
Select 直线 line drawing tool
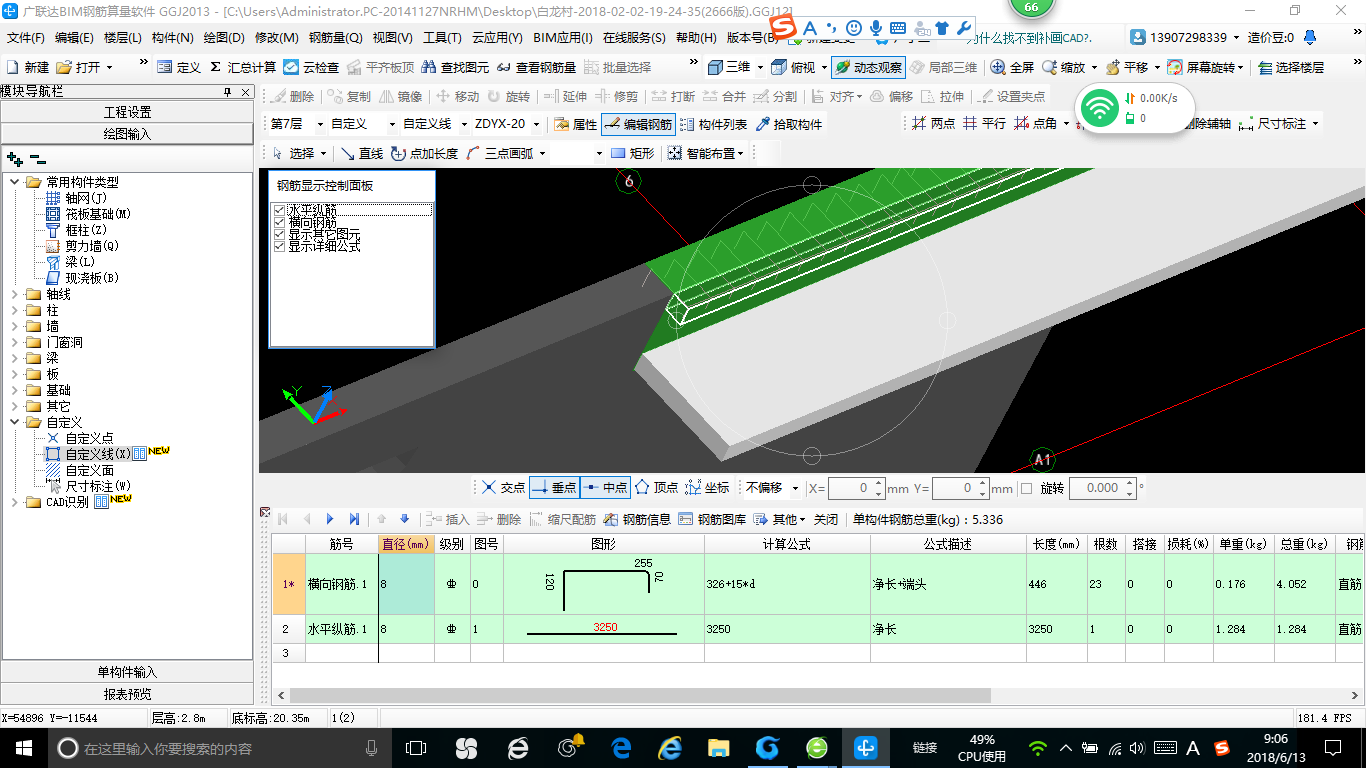click(x=361, y=153)
